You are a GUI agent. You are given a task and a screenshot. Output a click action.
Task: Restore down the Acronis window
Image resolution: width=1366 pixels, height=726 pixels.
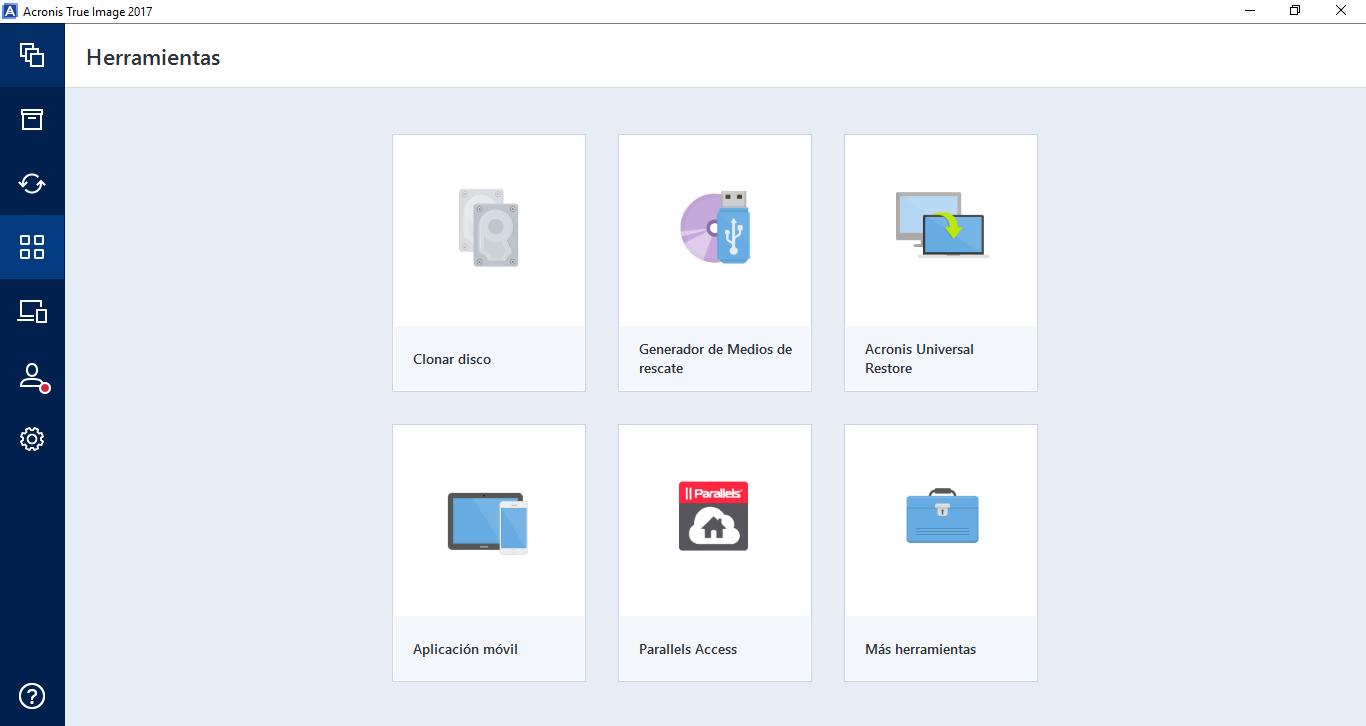tap(1296, 11)
